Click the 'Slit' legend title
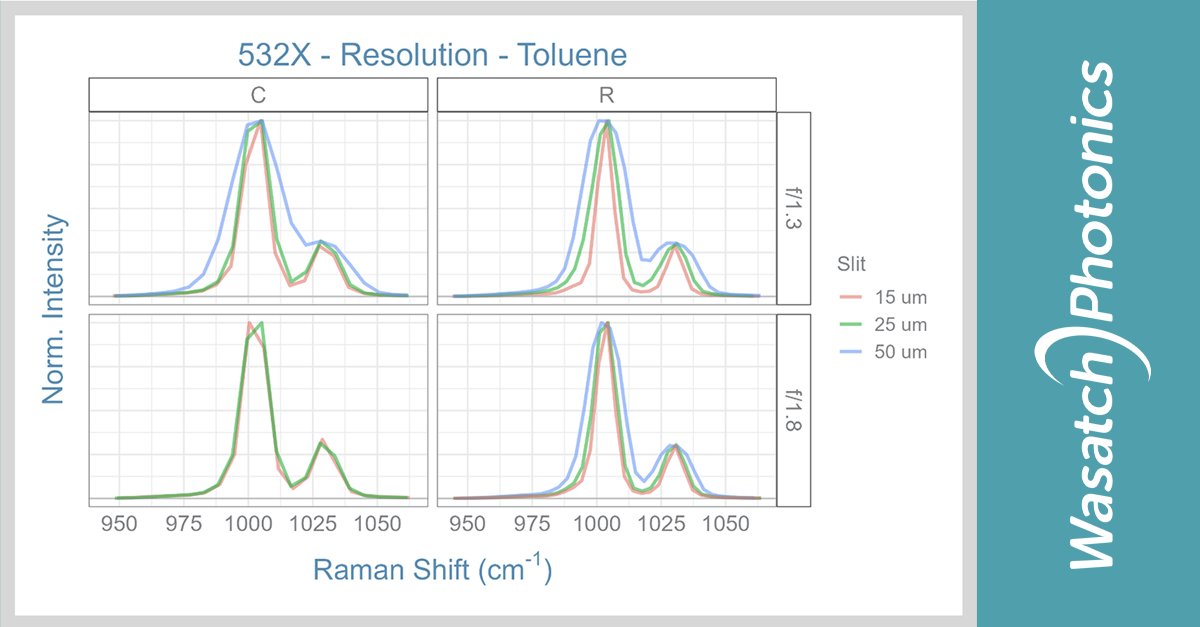 click(x=852, y=264)
